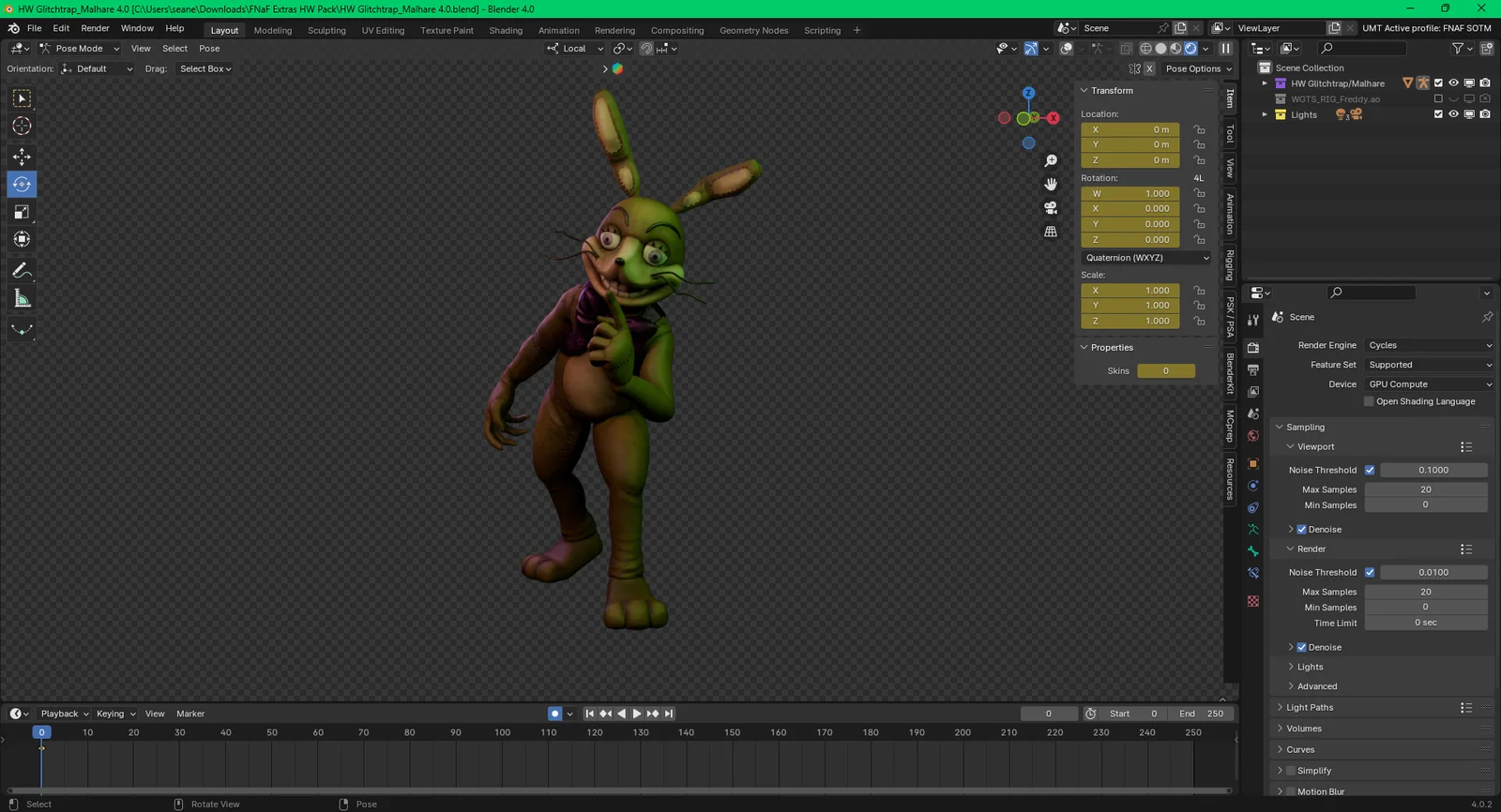The height and width of the screenshot is (812, 1501).
Task: Open Quaternion rotation mode dropdown
Action: pos(1145,258)
